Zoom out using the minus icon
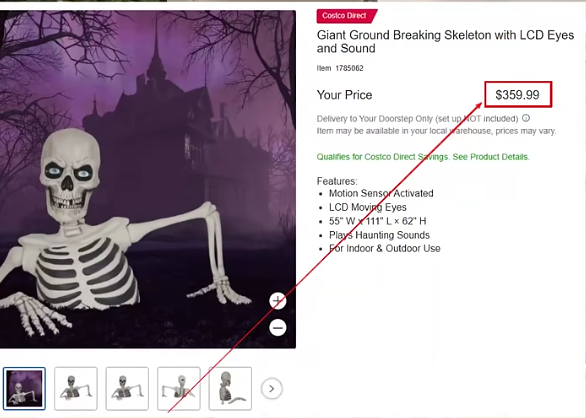Image resolution: width=586 pixels, height=418 pixels. (278, 328)
